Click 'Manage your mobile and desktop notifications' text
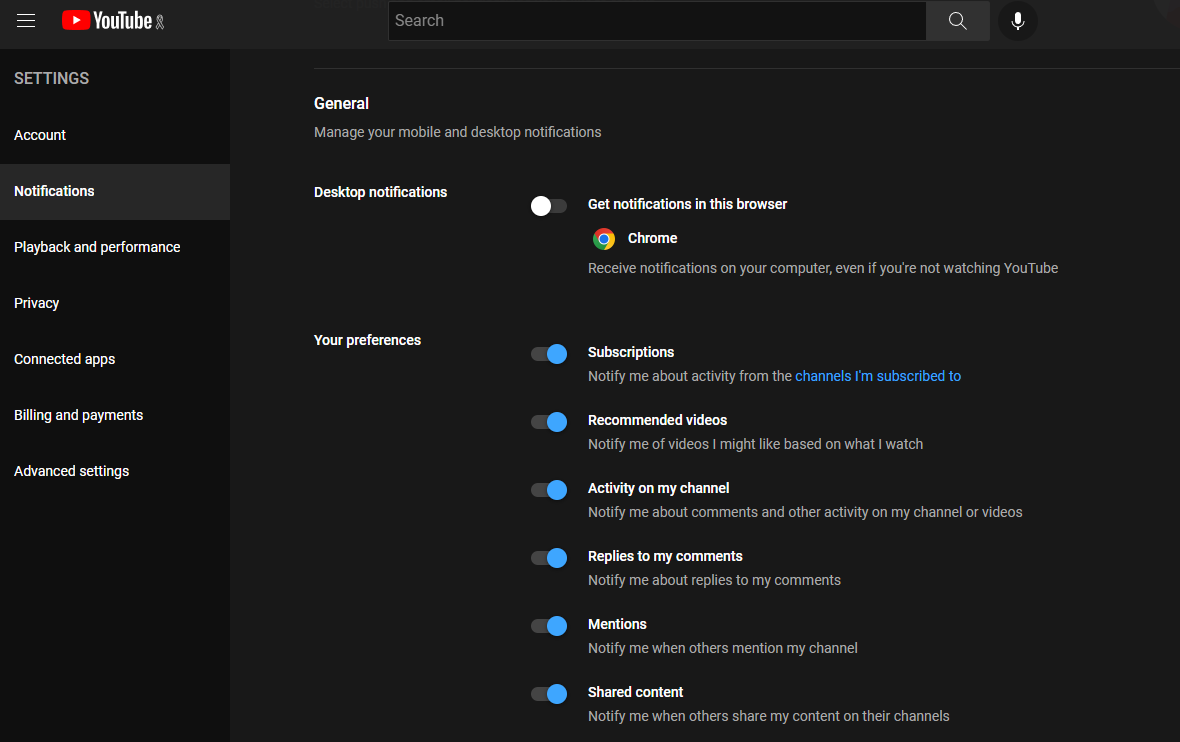 (x=458, y=132)
